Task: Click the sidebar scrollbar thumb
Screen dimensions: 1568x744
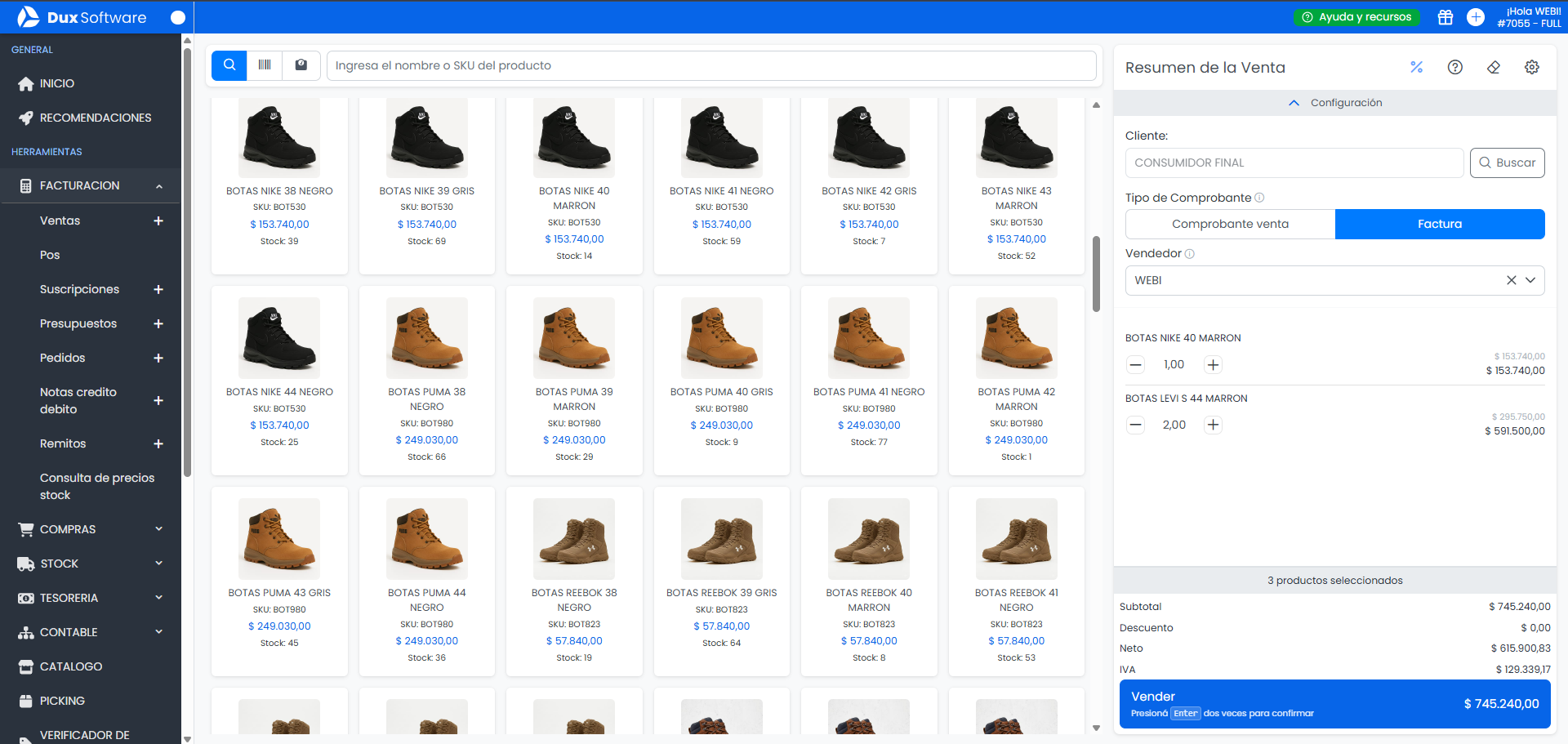Action: click(x=187, y=261)
